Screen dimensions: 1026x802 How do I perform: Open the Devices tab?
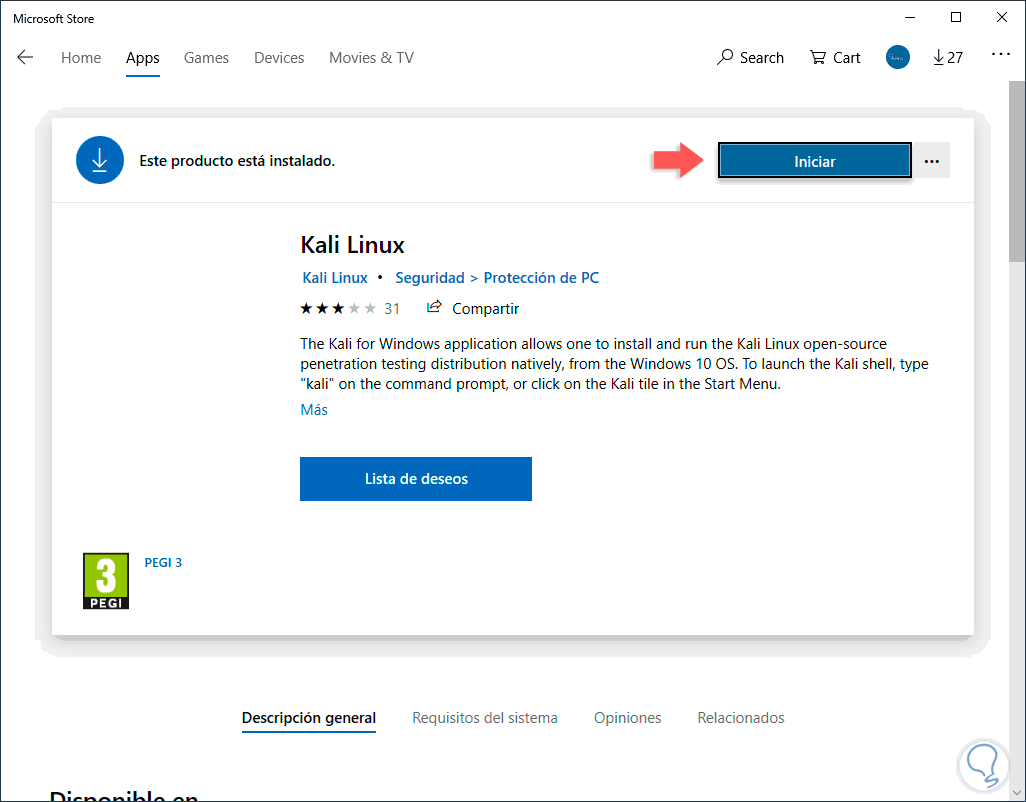[x=279, y=58]
